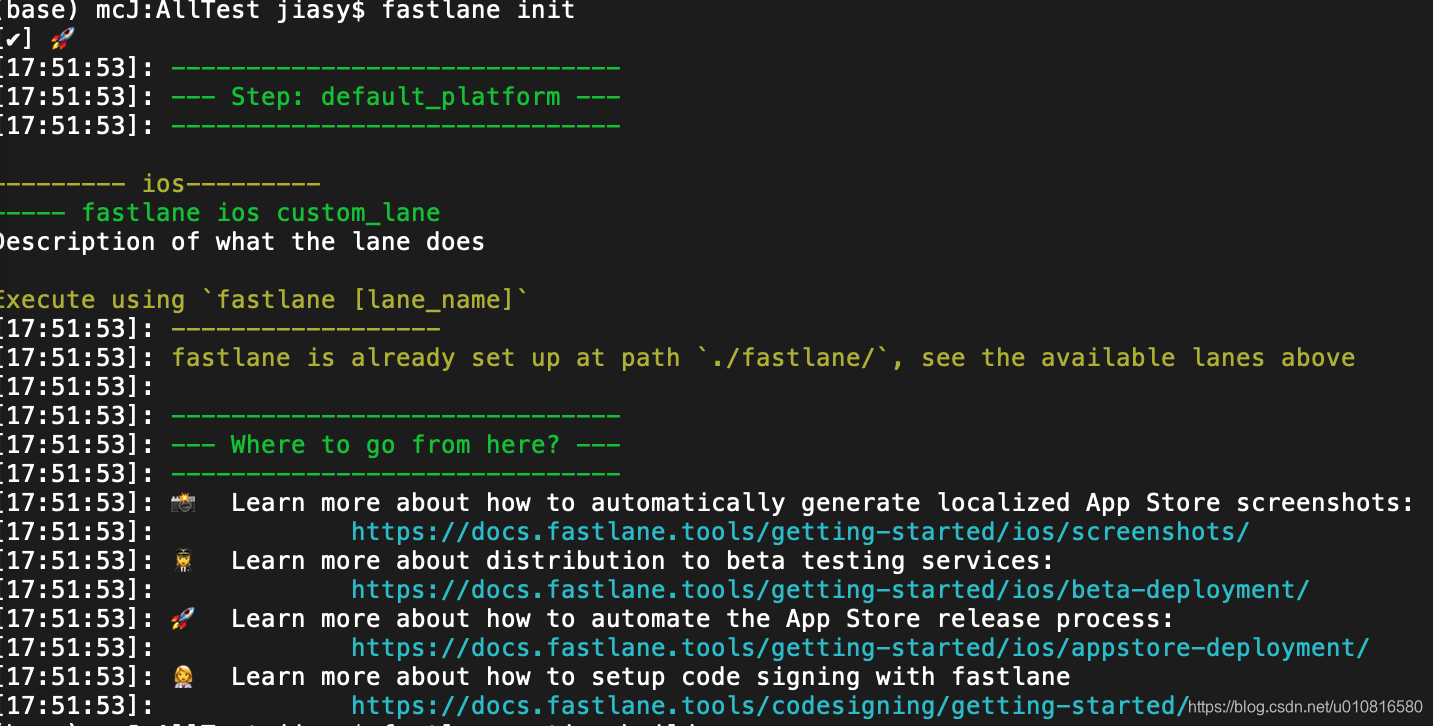Screen dimensions: 1433x726
Task: Open the ios/appstore-deployment docs link
Action: pyautogui.click(x=860, y=648)
